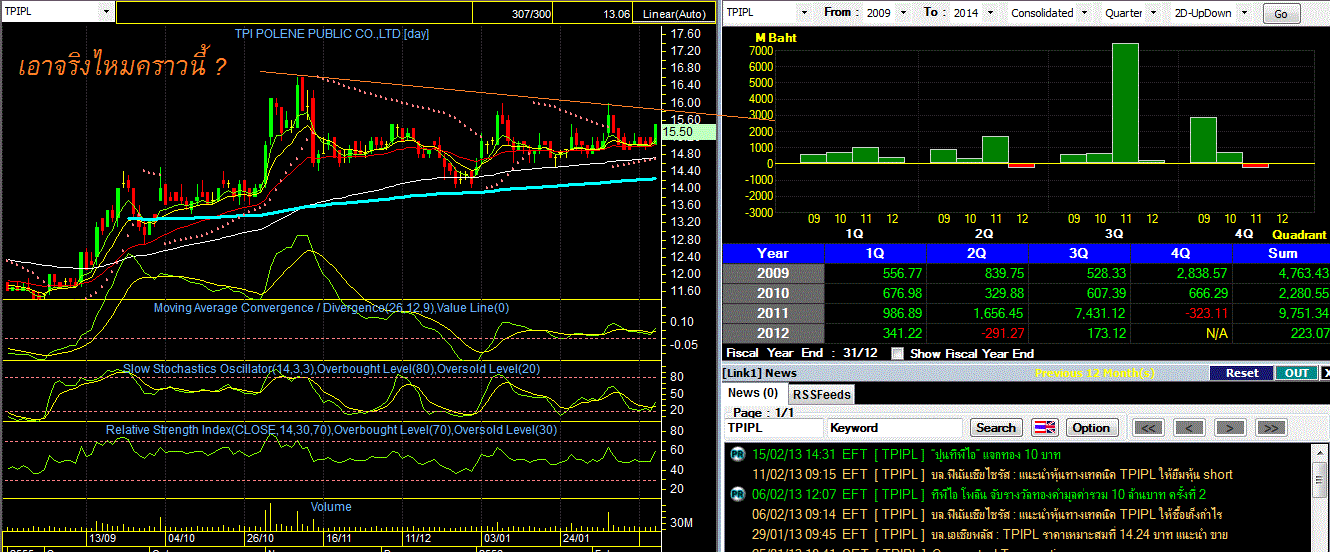
Task: Switch to the News (0) tab
Action: [752, 393]
